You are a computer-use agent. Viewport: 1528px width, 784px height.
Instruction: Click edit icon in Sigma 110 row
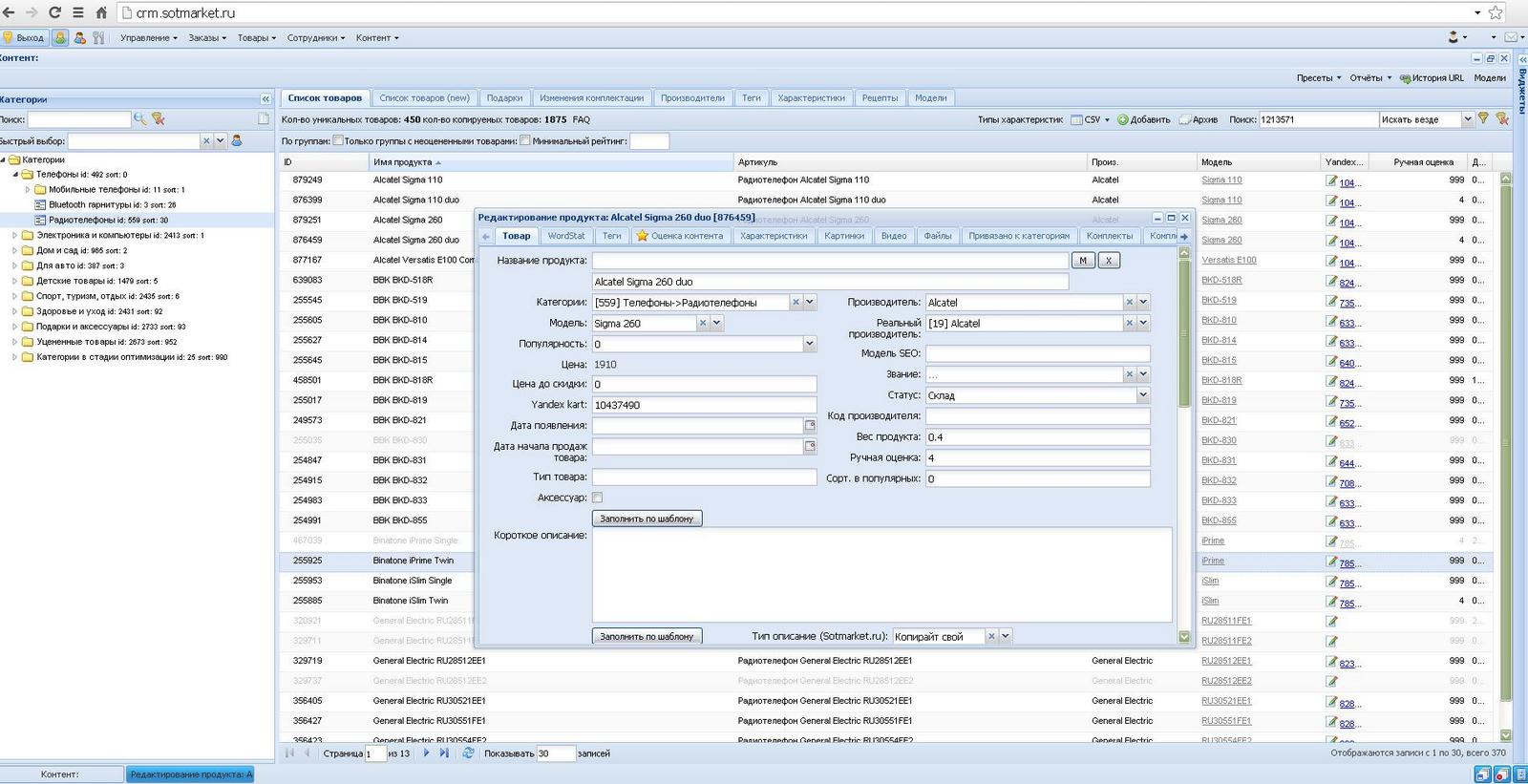(1331, 180)
